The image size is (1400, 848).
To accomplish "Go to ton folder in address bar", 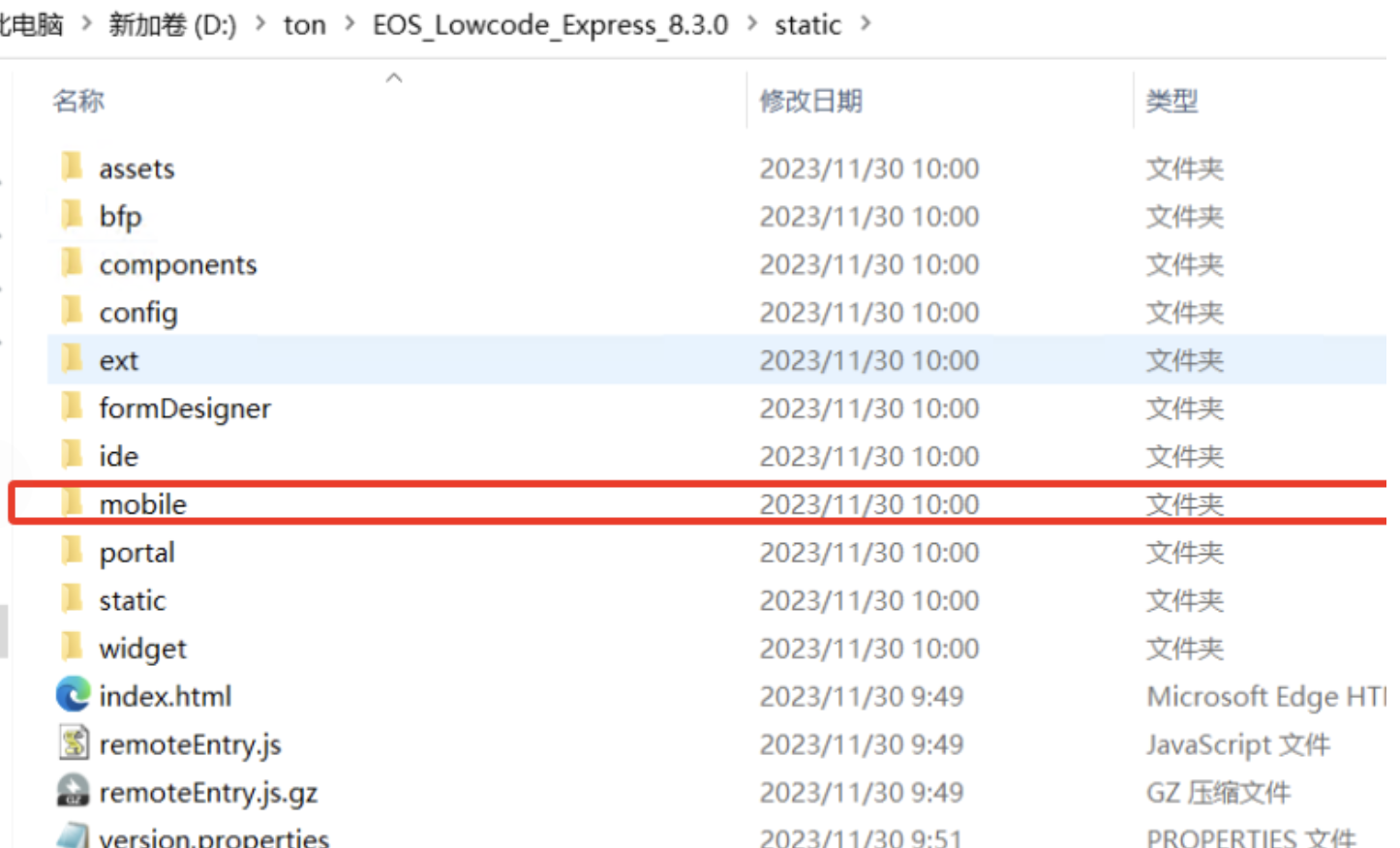I will coord(304,24).
